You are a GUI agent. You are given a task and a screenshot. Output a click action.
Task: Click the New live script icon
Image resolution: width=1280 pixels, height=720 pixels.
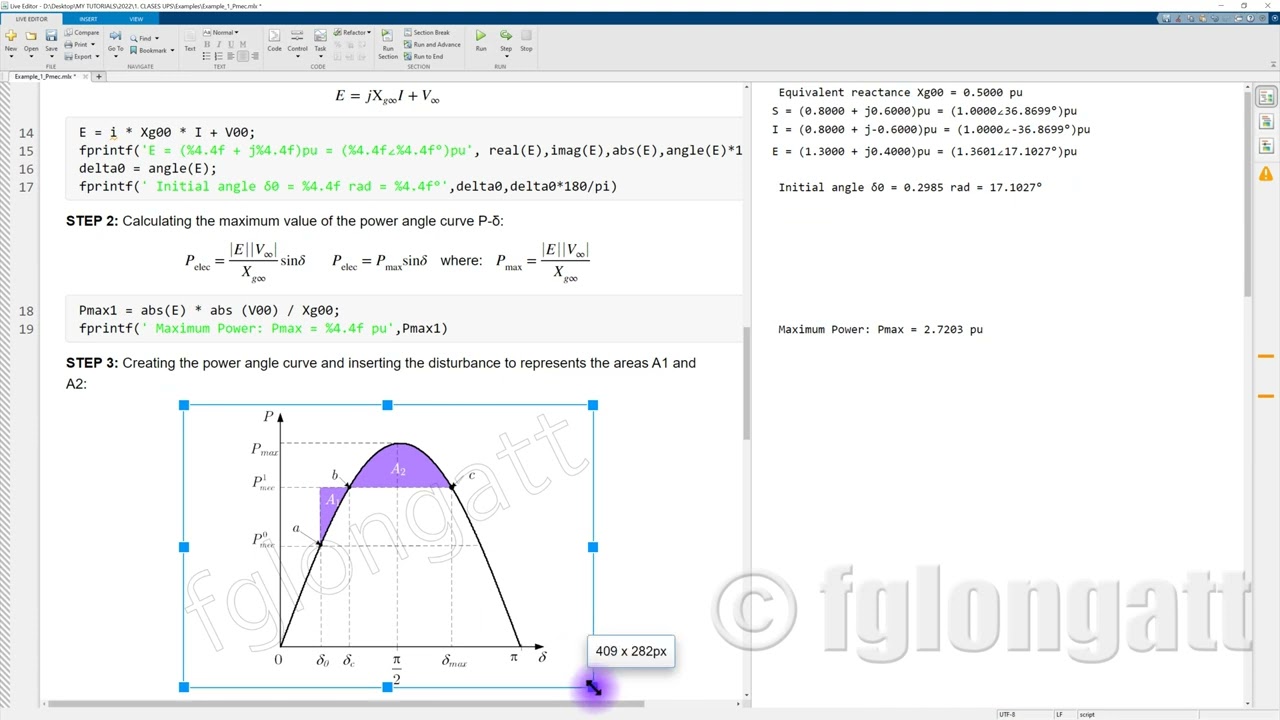click(11, 35)
